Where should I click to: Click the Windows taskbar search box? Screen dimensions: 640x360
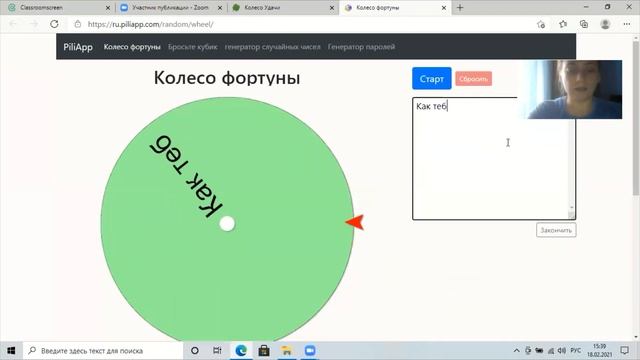click(103, 351)
